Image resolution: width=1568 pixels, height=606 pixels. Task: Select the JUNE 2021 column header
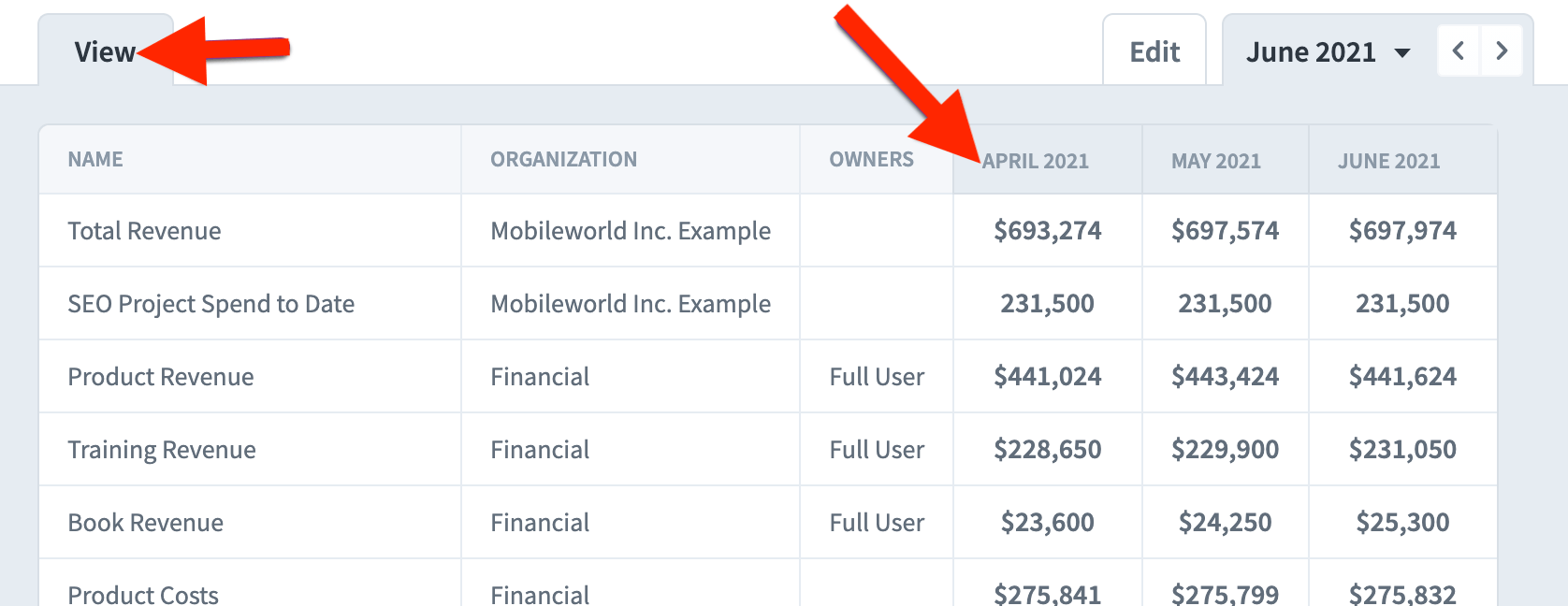(x=1389, y=161)
